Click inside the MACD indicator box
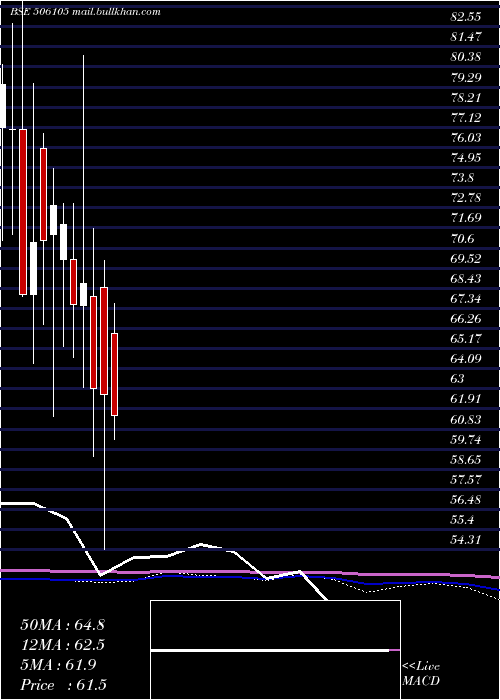The height and width of the screenshot is (700, 500). coord(275,650)
